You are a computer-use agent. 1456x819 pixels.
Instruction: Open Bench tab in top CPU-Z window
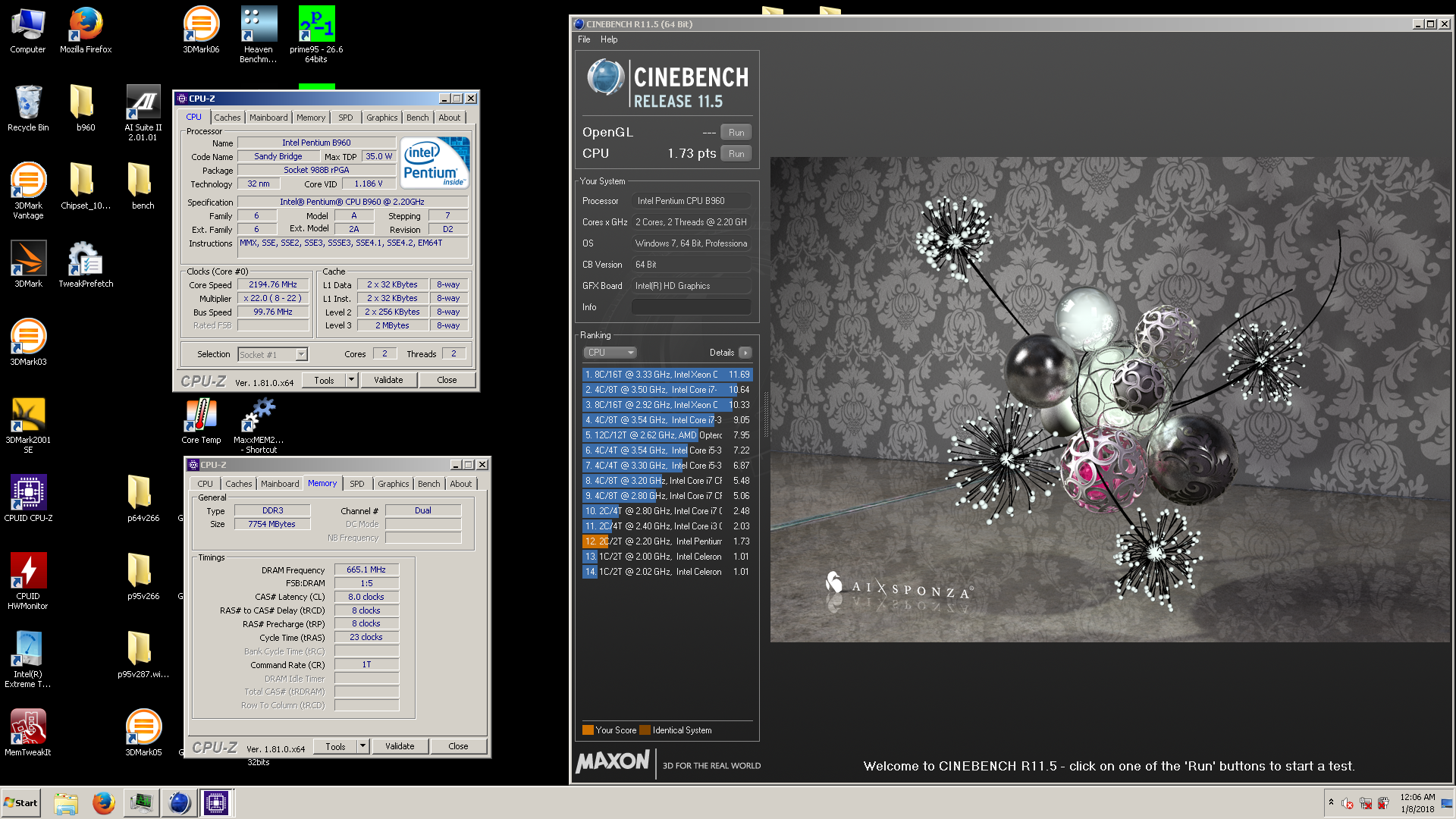click(418, 118)
